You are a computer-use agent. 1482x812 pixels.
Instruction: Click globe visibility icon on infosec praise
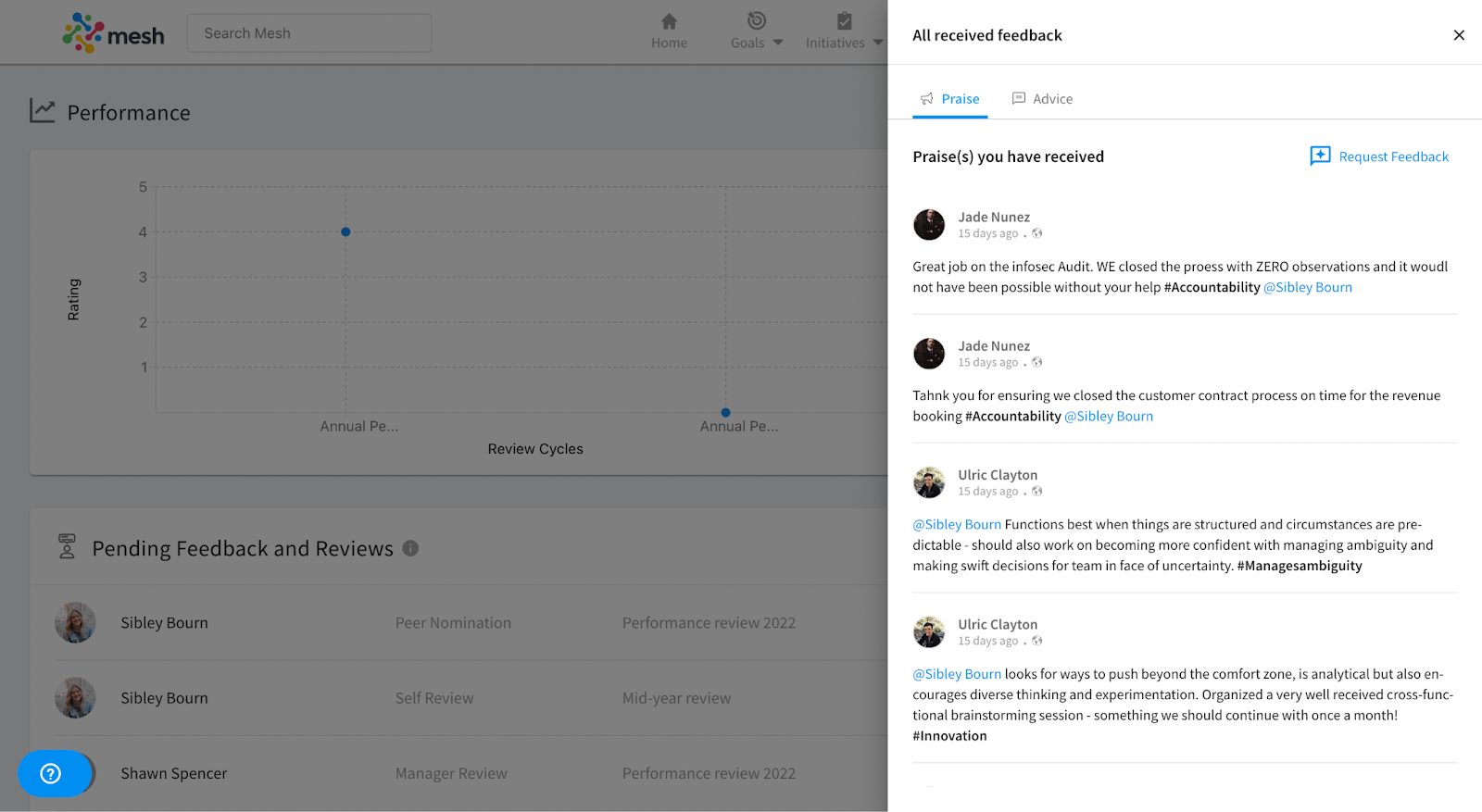[1037, 233]
